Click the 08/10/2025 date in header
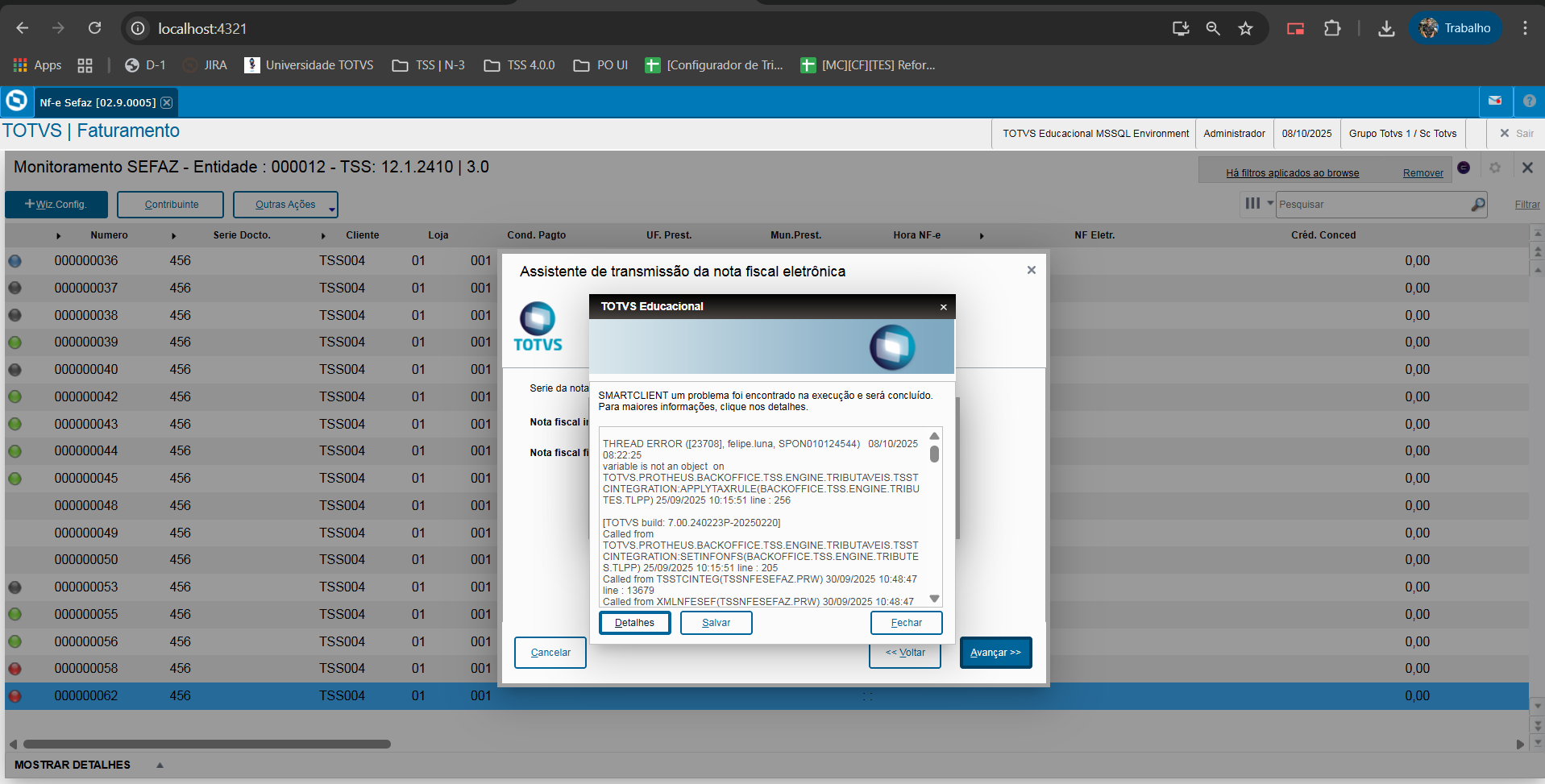 (1306, 134)
